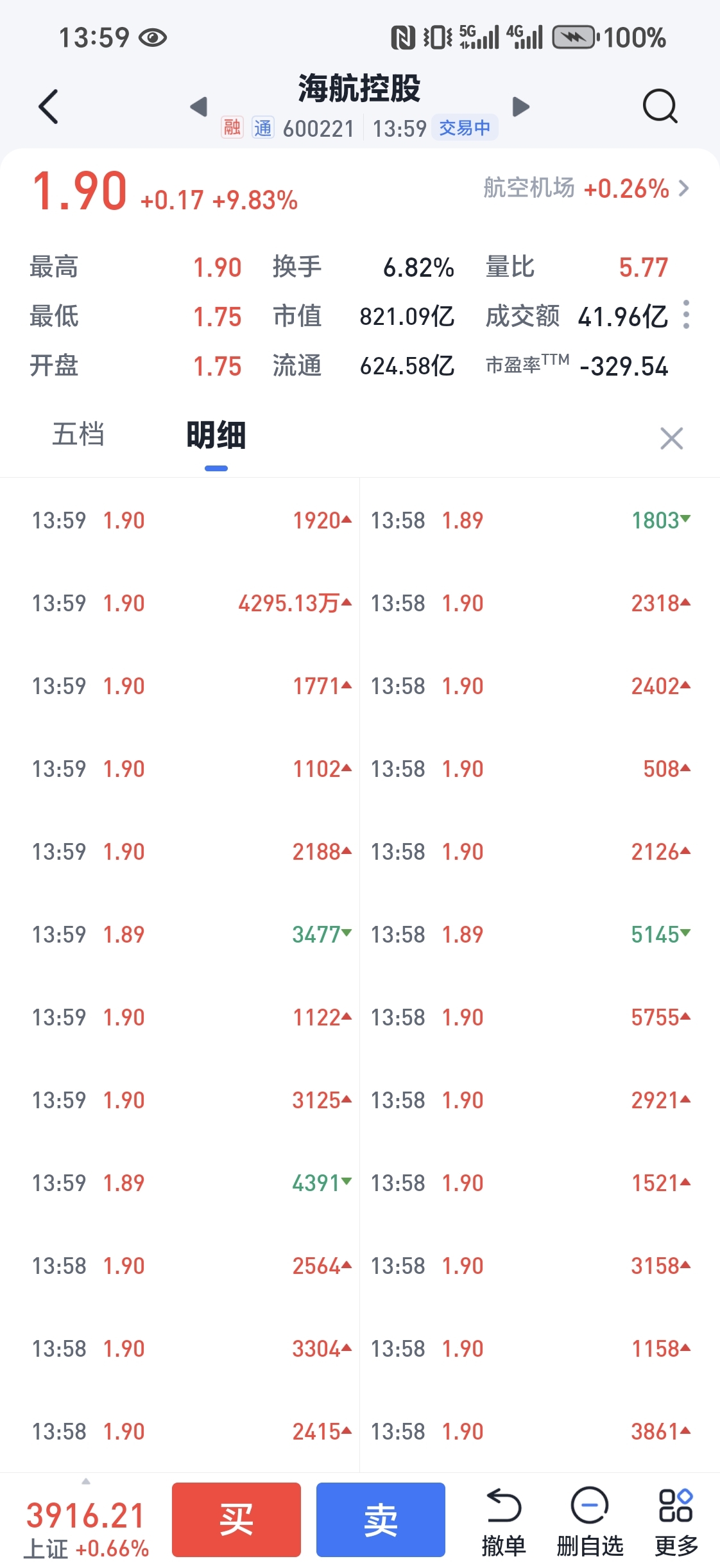Switch to previous stock with left triangle
The height and width of the screenshot is (1568, 720).
coord(199,107)
